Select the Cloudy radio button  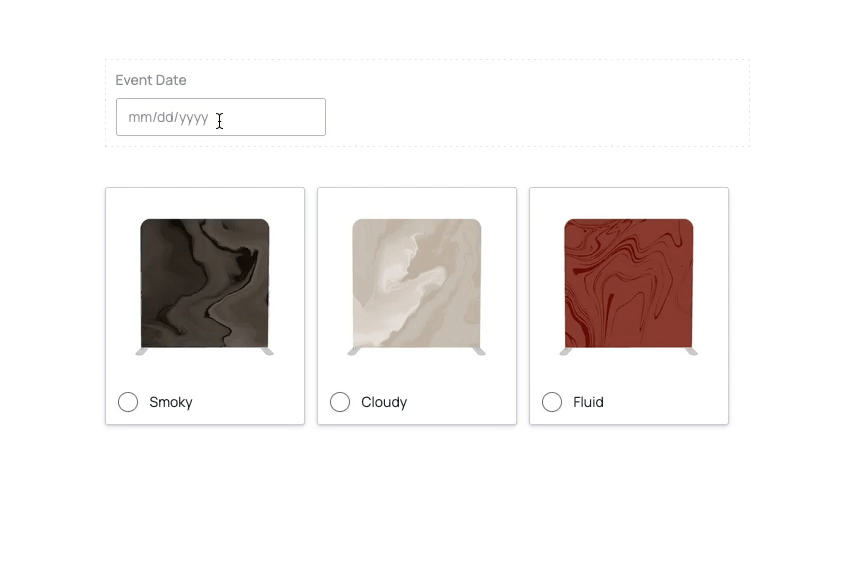pyautogui.click(x=340, y=402)
